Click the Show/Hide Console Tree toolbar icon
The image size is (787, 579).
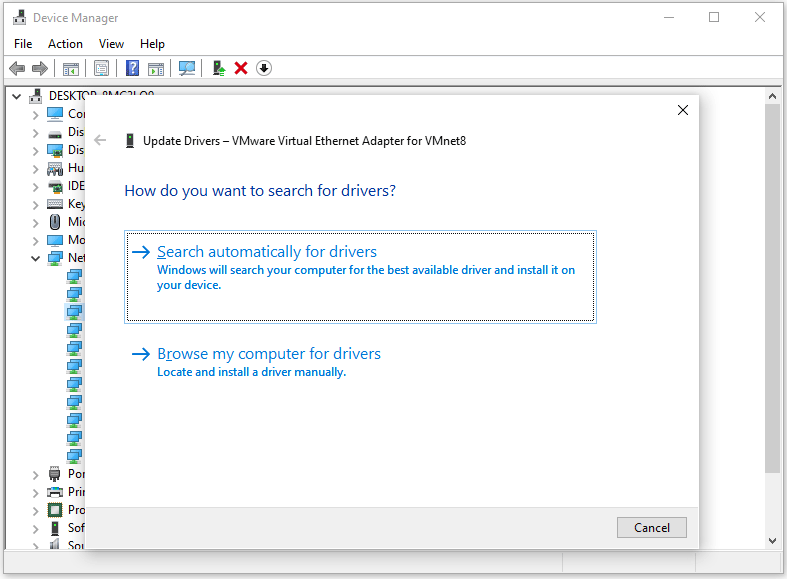[x=70, y=68]
